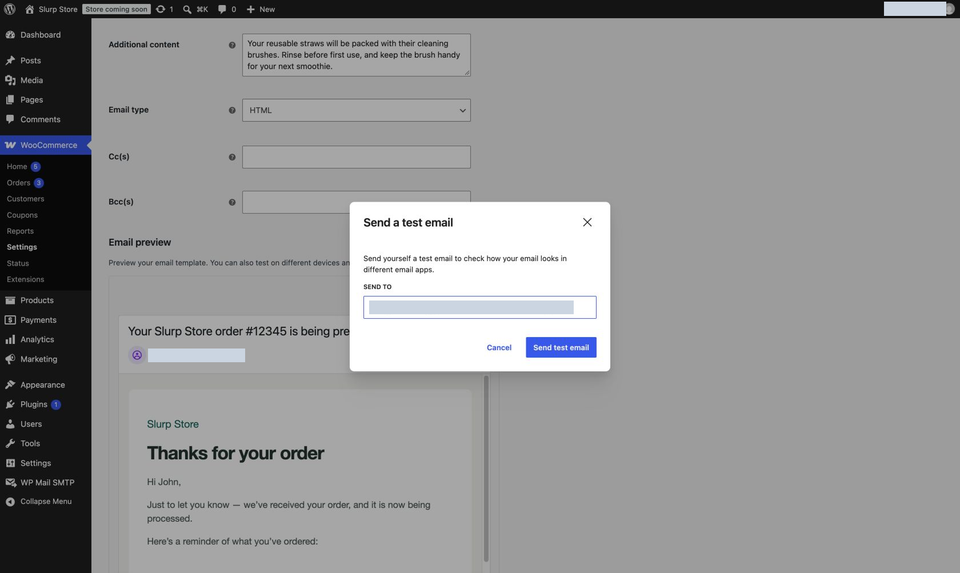
Task: Click the sender avatar icon in preview
Action: click(137, 355)
